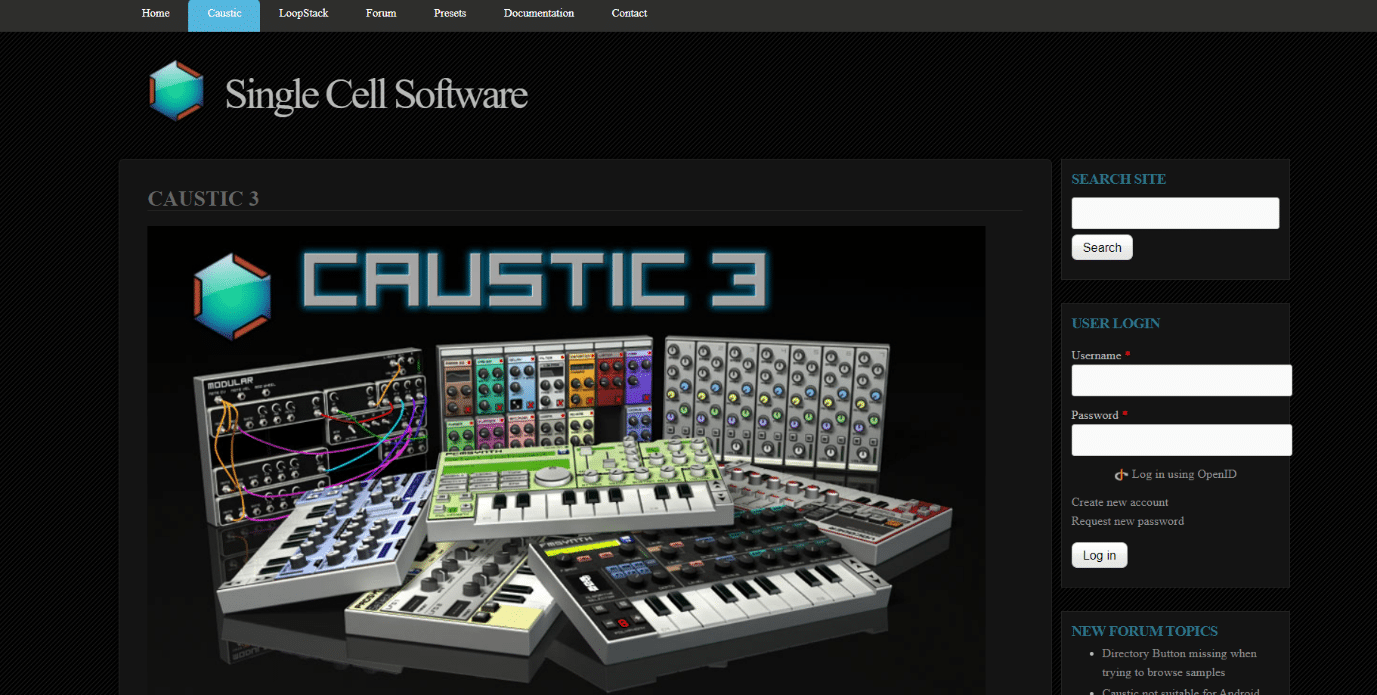This screenshot has width=1377, height=695.
Task: Click the USER LOGIN block heading
Action: [x=1116, y=323]
